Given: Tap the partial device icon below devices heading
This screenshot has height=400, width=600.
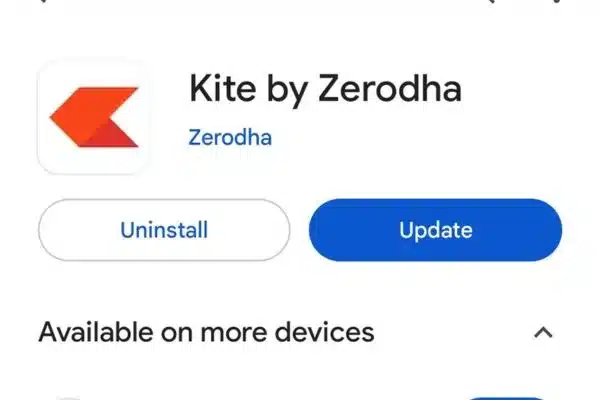Looking at the screenshot, I should (69, 398).
